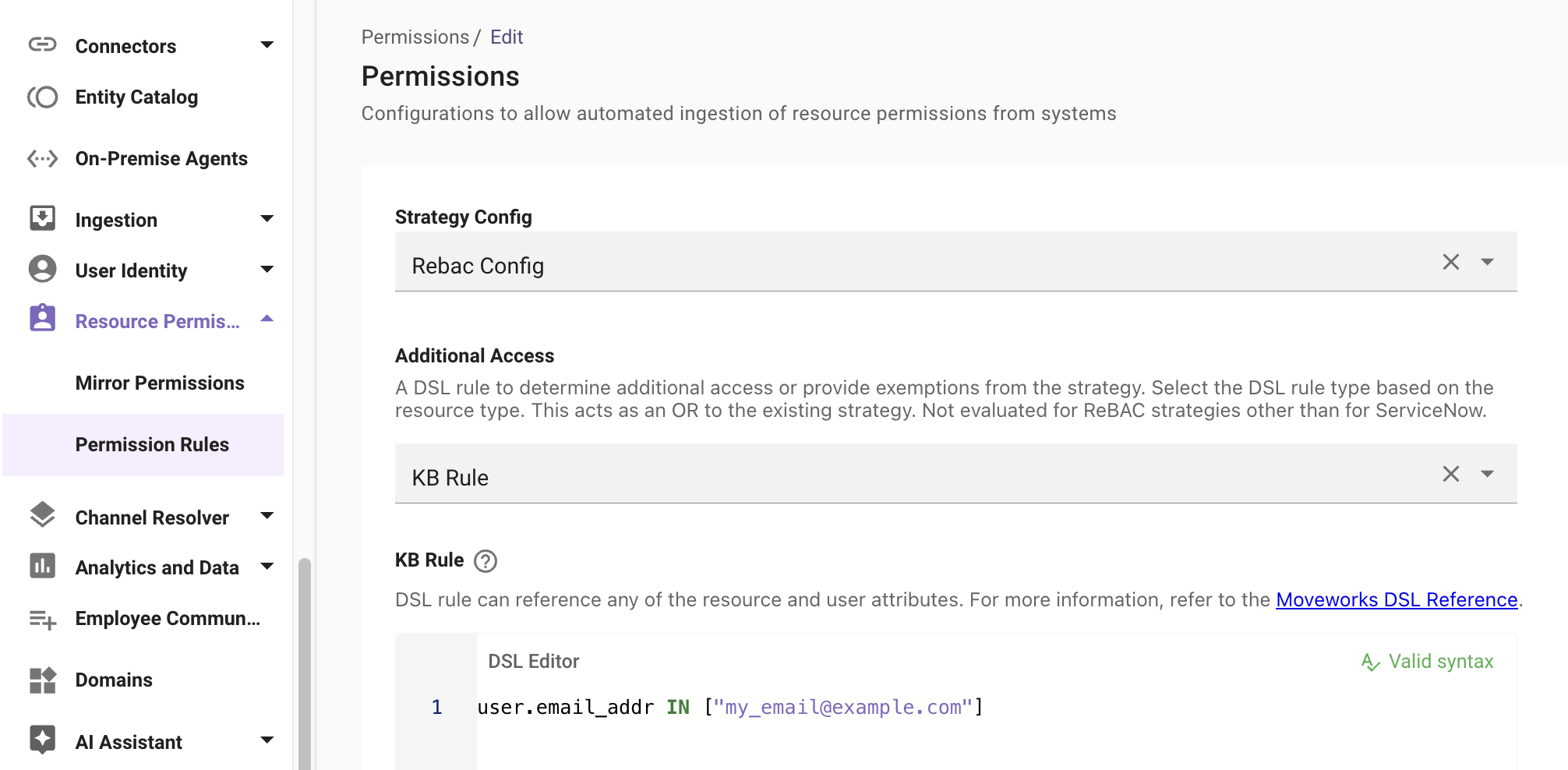1568x770 pixels.
Task: Expand the Connectors menu section
Action: pyautogui.click(x=267, y=45)
